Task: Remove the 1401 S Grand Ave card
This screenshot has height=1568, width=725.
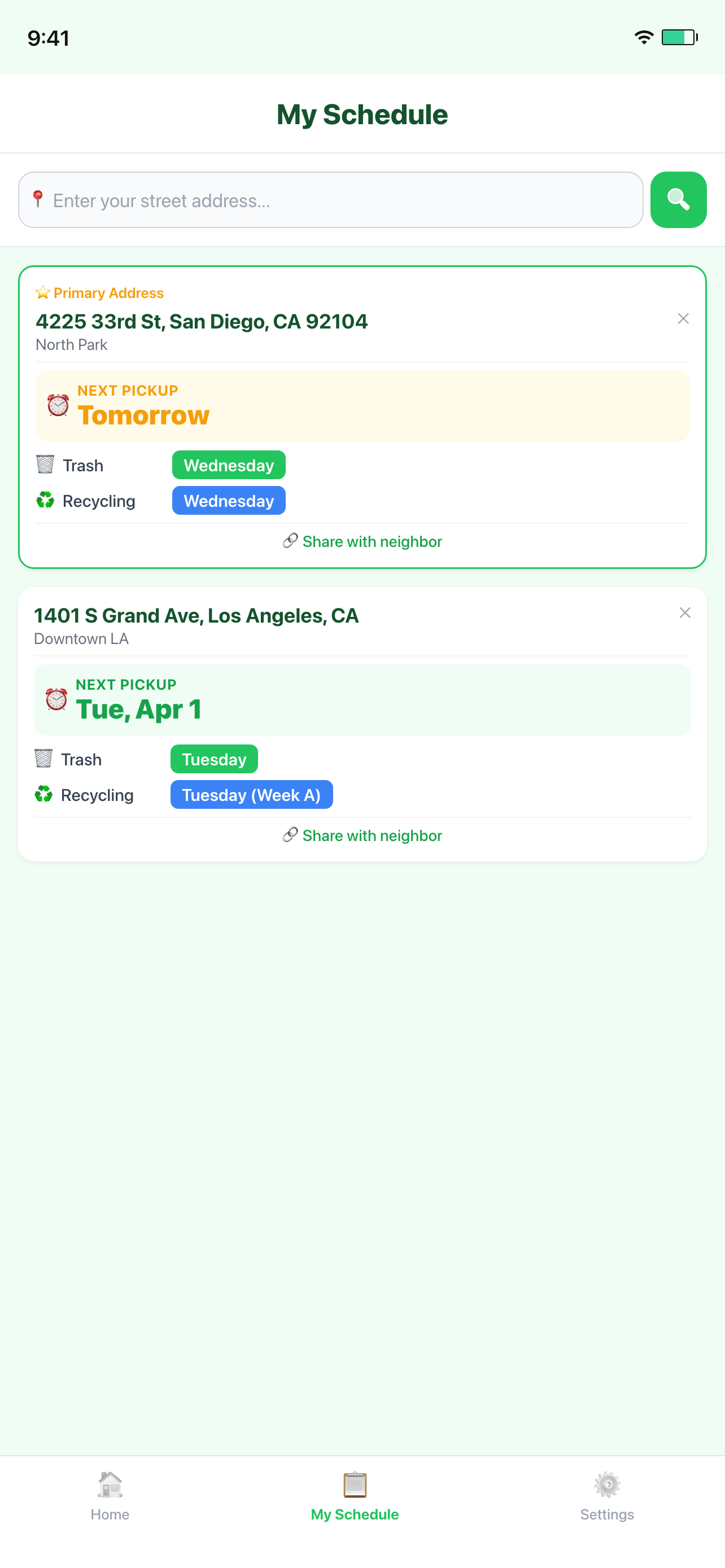Action: [685, 613]
